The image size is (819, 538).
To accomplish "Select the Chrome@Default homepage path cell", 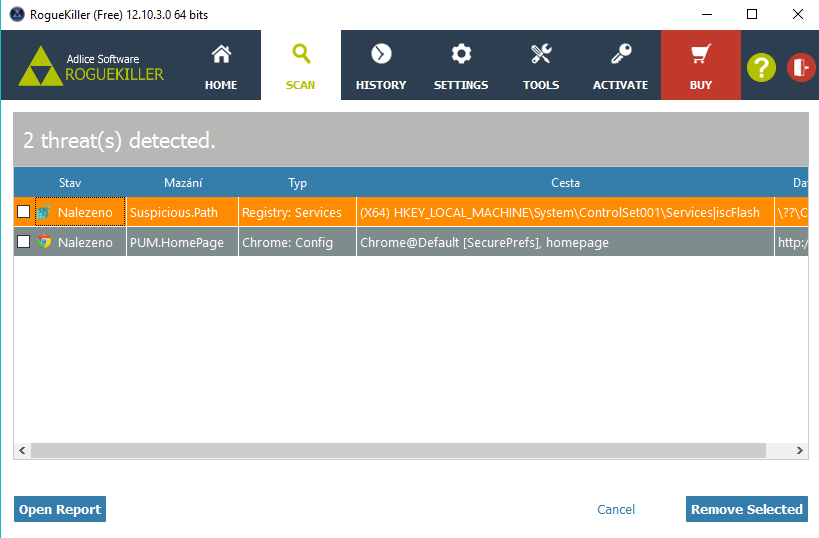I will 565,242.
